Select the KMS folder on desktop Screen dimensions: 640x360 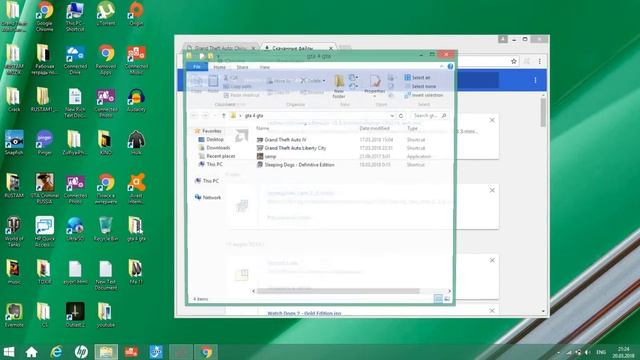point(106,143)
